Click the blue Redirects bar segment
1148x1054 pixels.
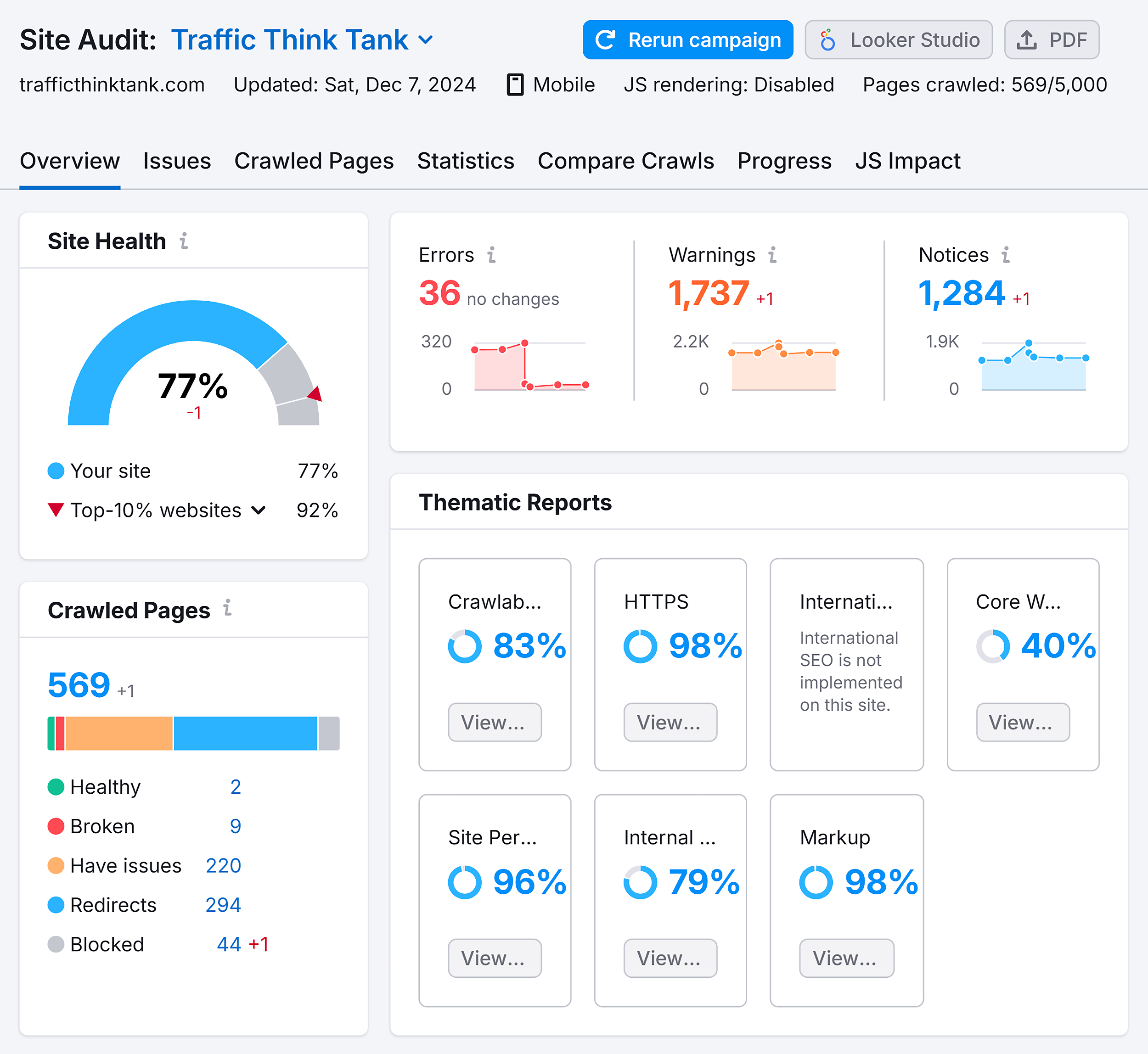pos(245,734)
